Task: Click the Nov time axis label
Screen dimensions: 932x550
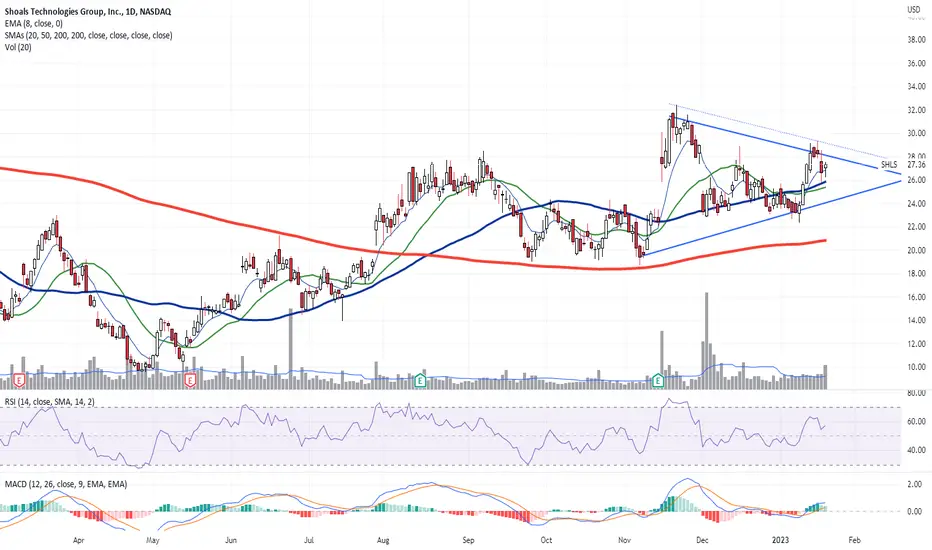Action: [x=624, y=540]
